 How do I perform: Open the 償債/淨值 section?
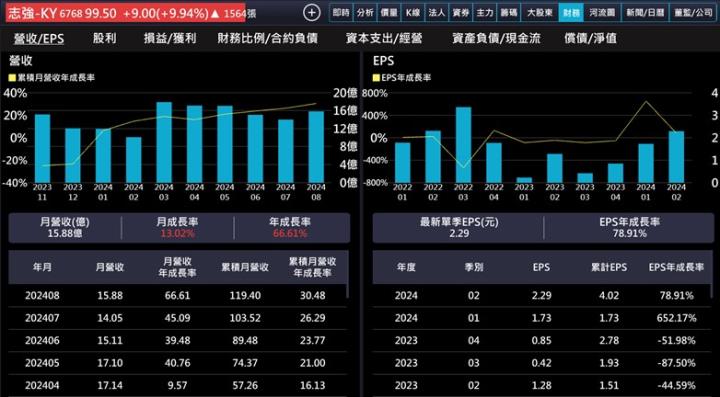click(x=590, y=39)
